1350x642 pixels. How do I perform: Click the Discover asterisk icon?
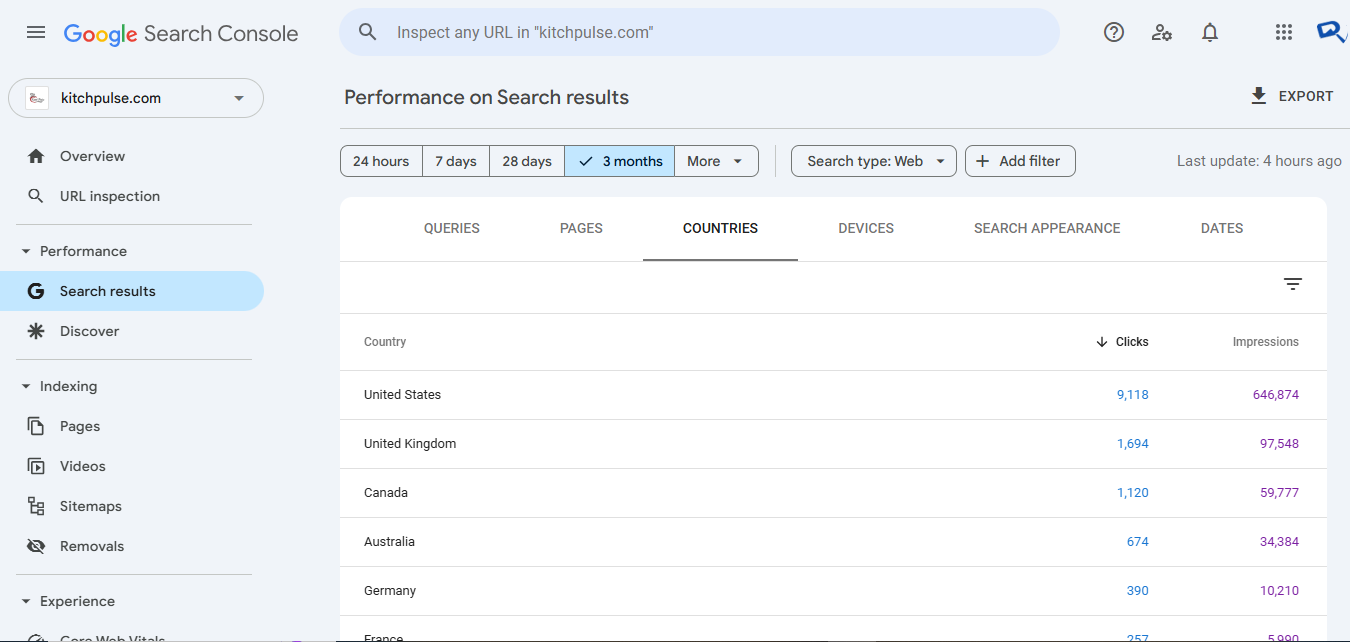click(36, 331)
